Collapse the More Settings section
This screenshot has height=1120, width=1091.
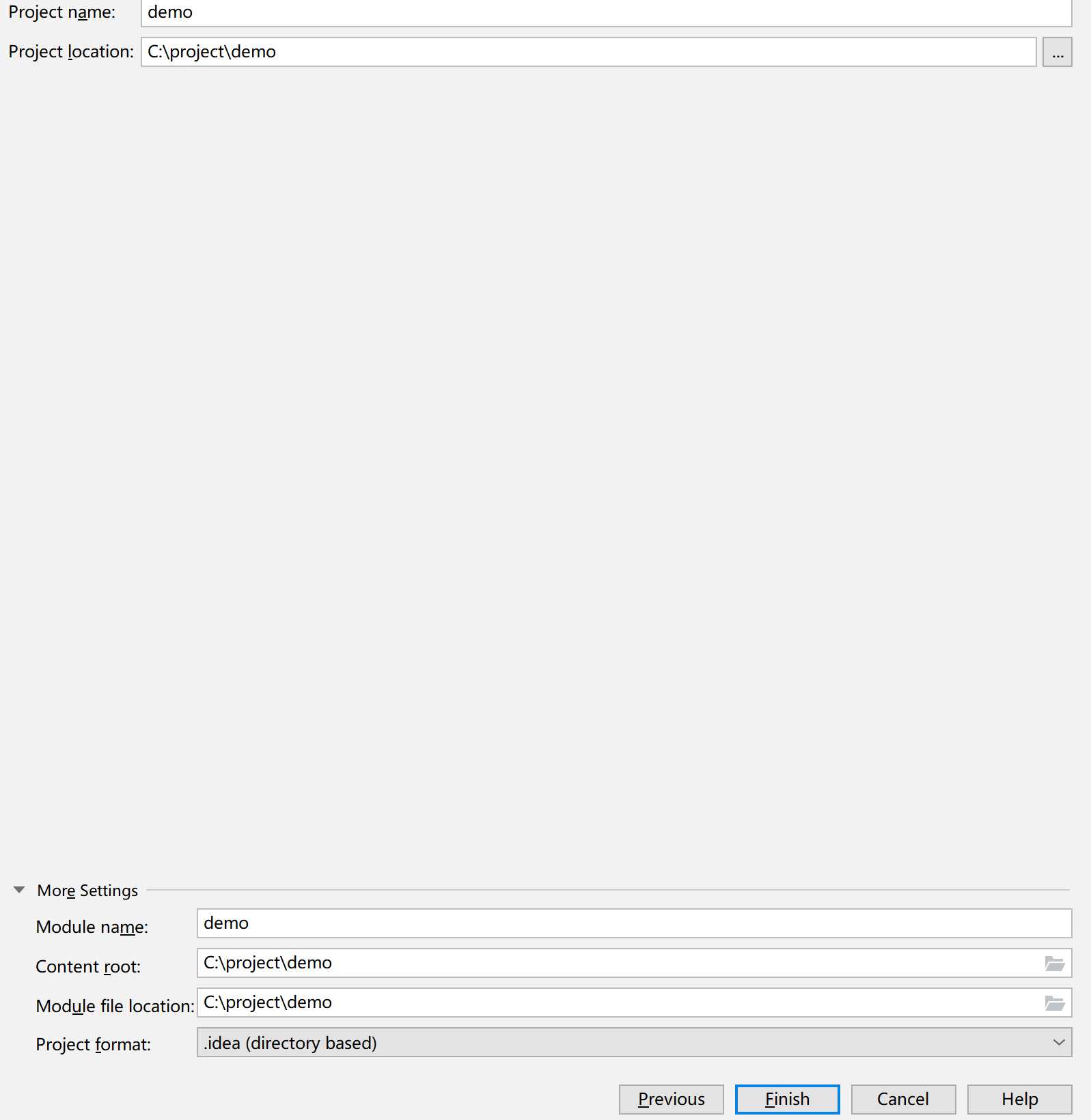pos(19,890)
